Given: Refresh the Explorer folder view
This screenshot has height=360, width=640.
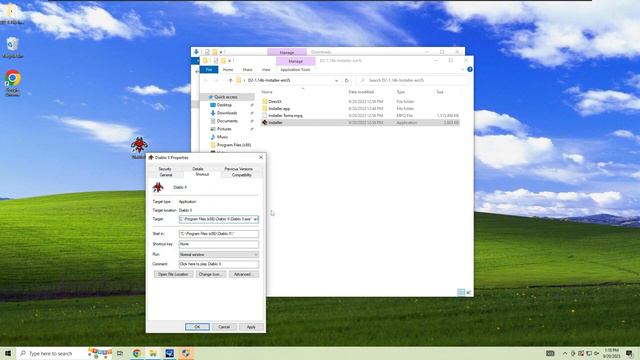Looking at the screenshot, I should [x=347, y=80].
